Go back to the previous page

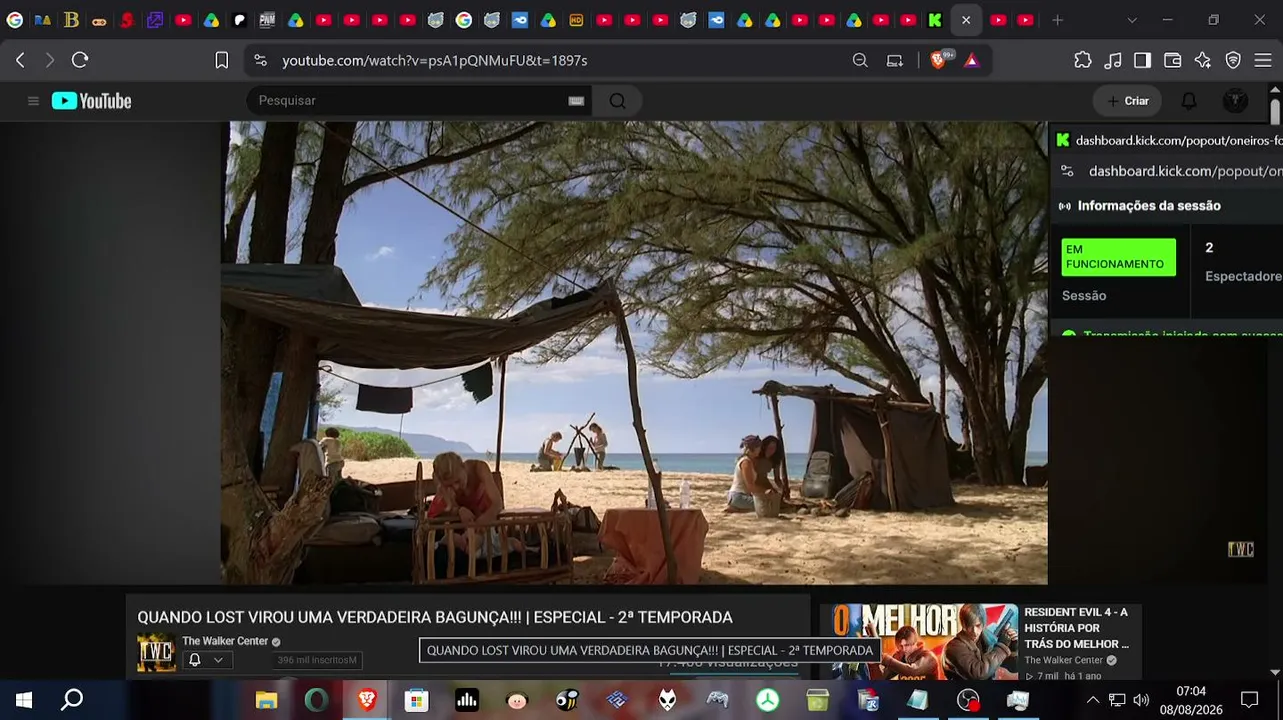coord(20,60)
